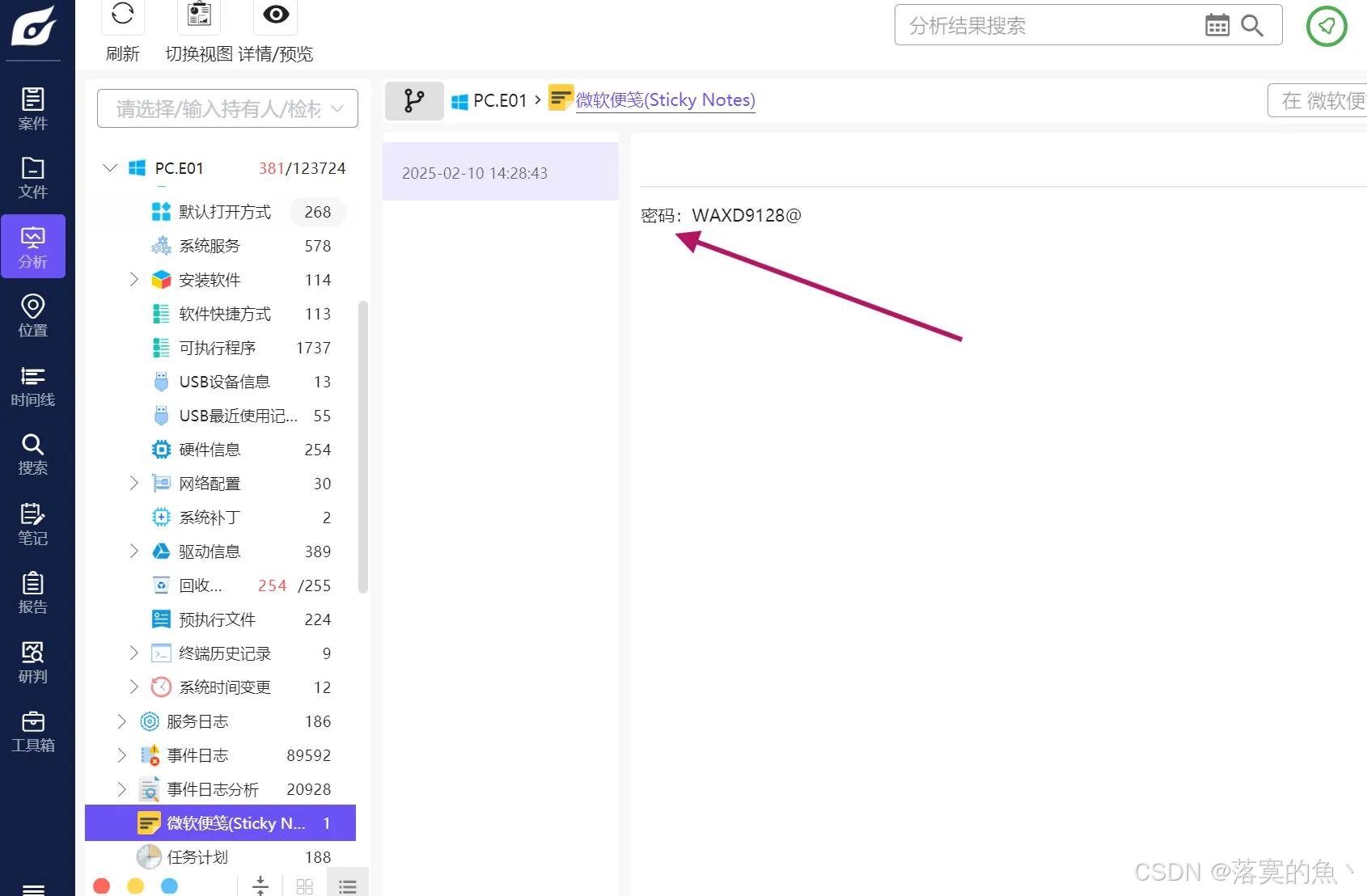Collapse the PC.E01 tree node

click(110, 168)
